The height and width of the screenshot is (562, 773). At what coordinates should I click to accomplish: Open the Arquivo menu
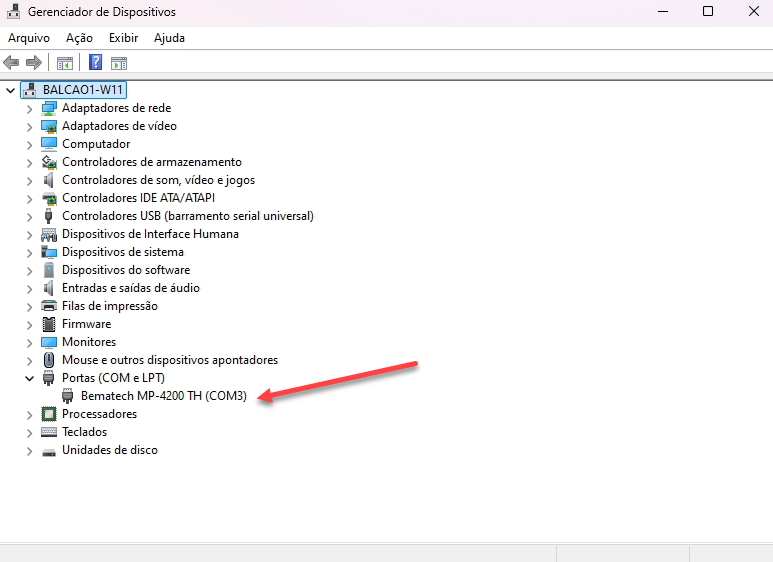click(x=29, y=38)
